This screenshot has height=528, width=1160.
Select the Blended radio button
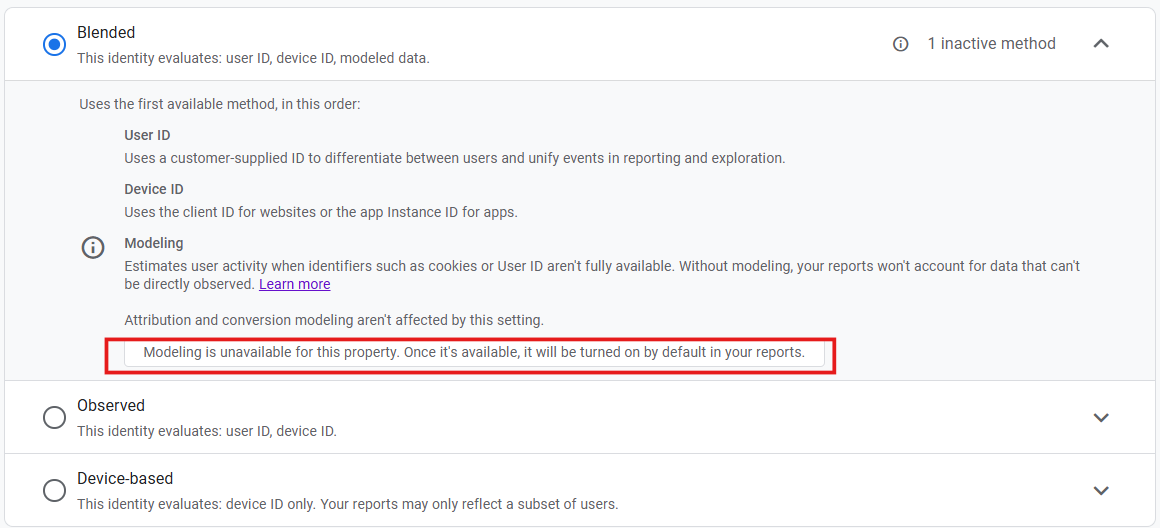[x=55, y=45]
